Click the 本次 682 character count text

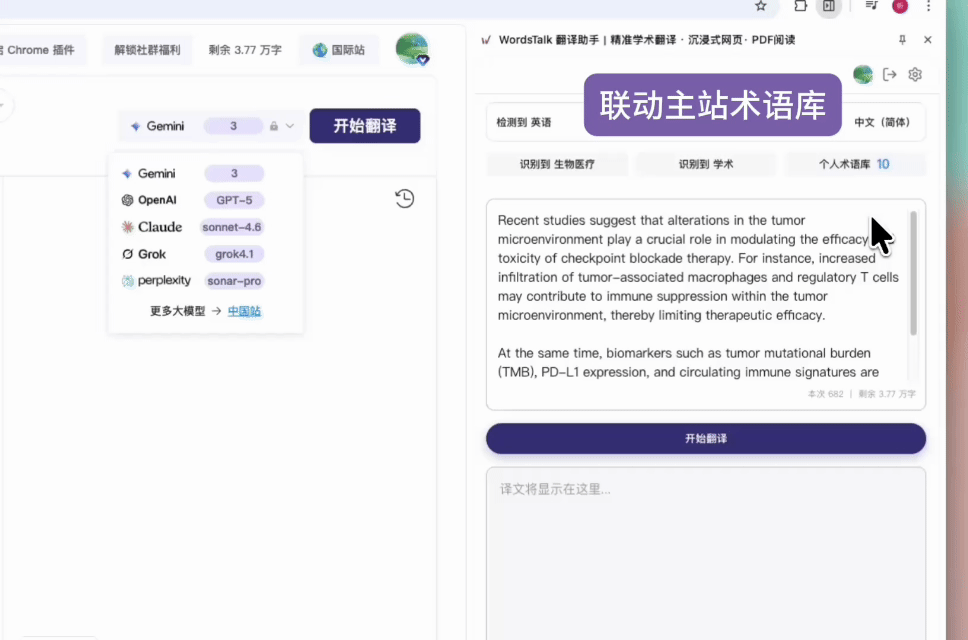click(x=825, y=394)
